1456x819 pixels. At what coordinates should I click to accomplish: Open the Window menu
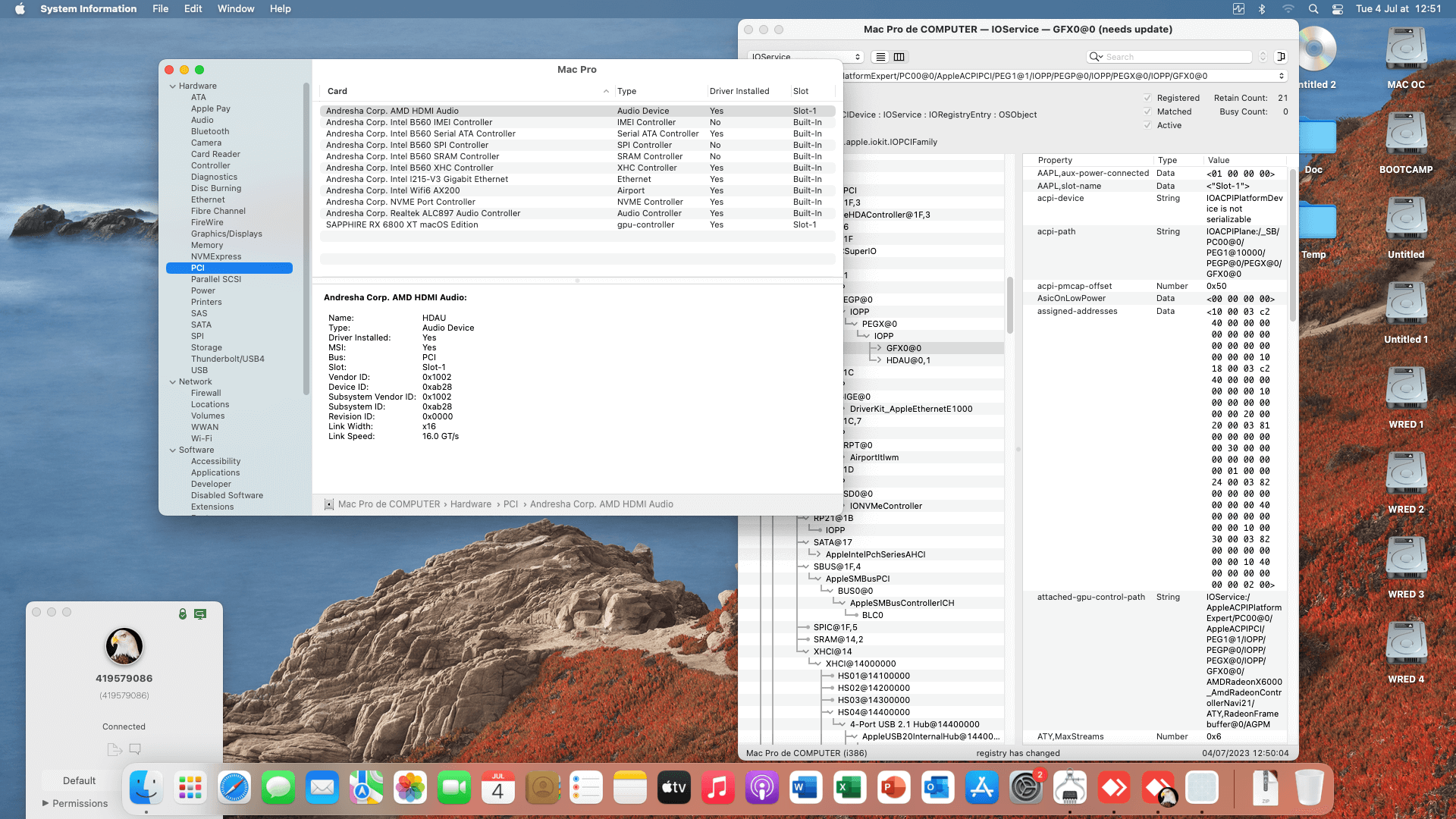point(236,9)
